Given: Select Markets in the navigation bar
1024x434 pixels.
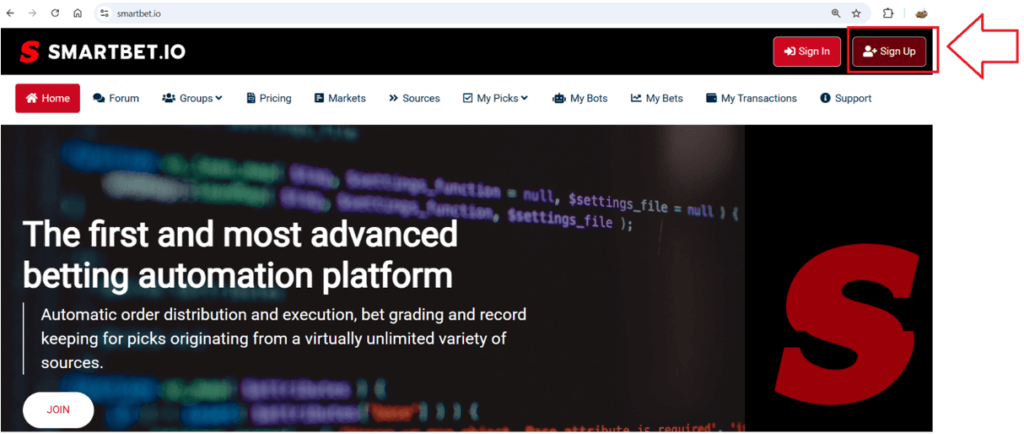Looking at the screenshot, I should (x=340, y=98).
